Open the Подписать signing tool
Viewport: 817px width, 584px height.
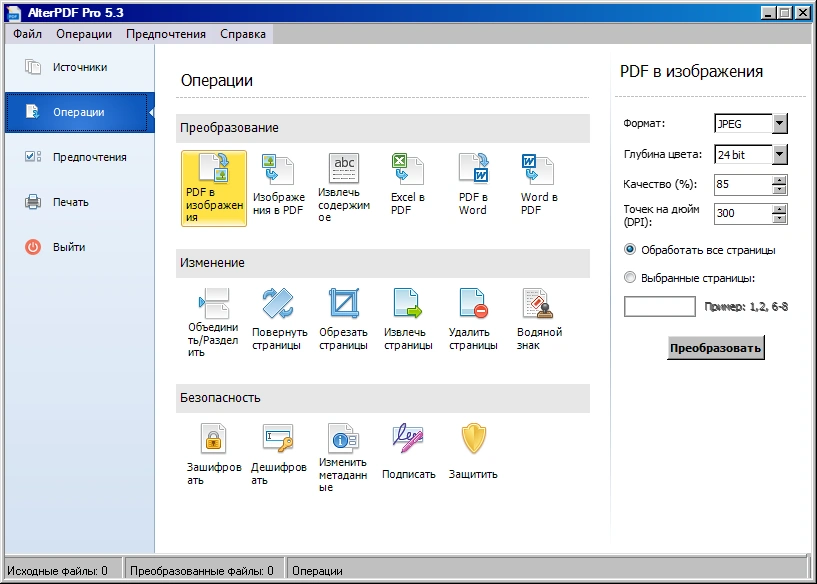click(408, 452)
